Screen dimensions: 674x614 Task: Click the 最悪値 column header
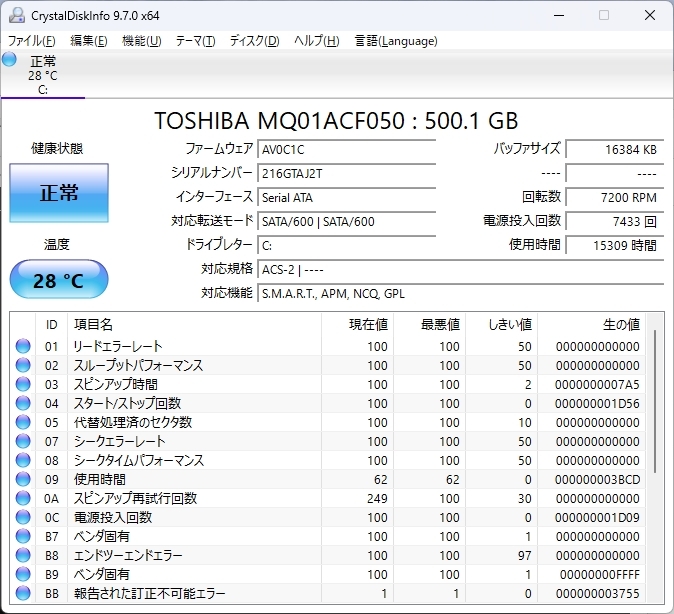click(x=429, y=325)
